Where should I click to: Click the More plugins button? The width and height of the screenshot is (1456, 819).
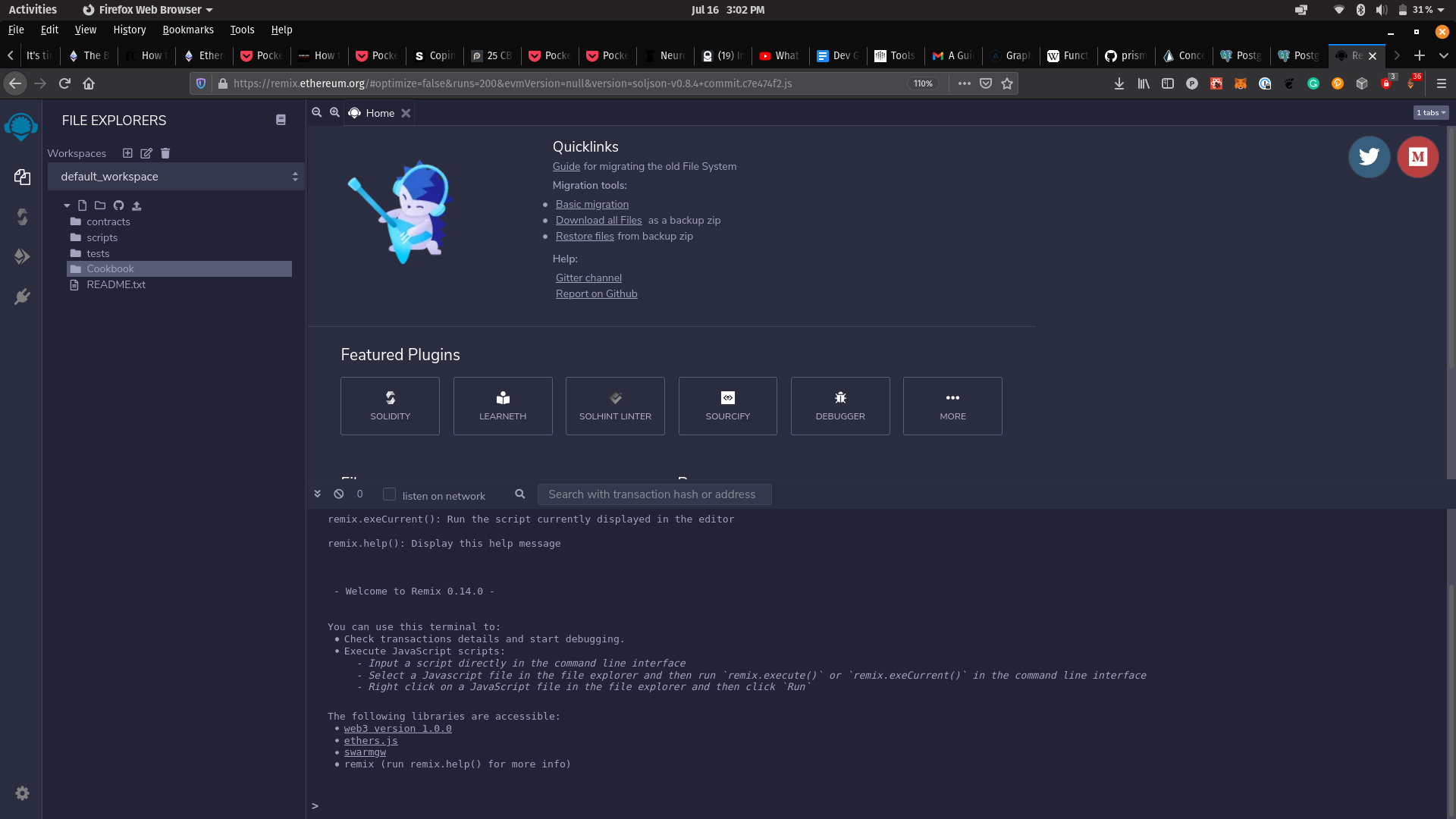click(x=952, y=405)
